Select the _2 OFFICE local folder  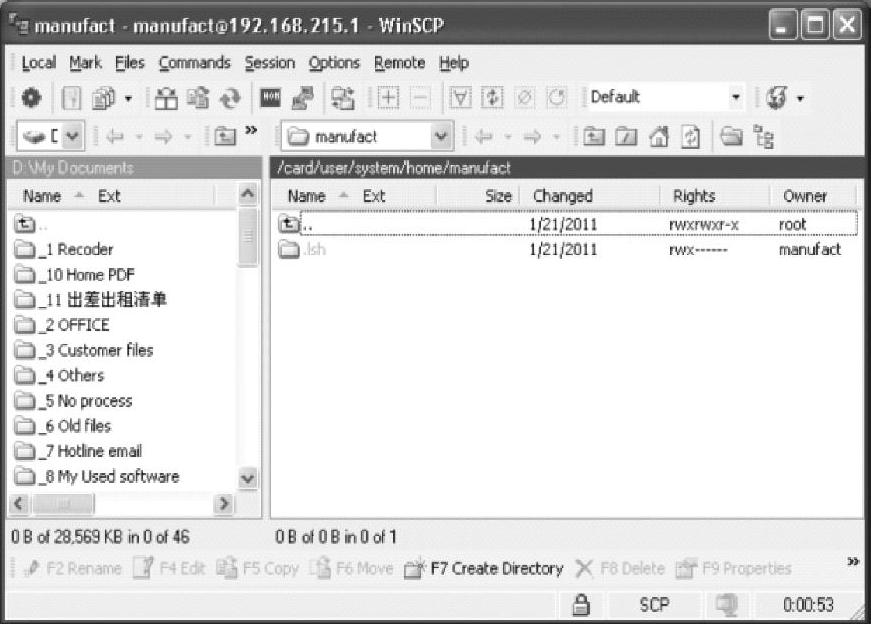point(62,325)
